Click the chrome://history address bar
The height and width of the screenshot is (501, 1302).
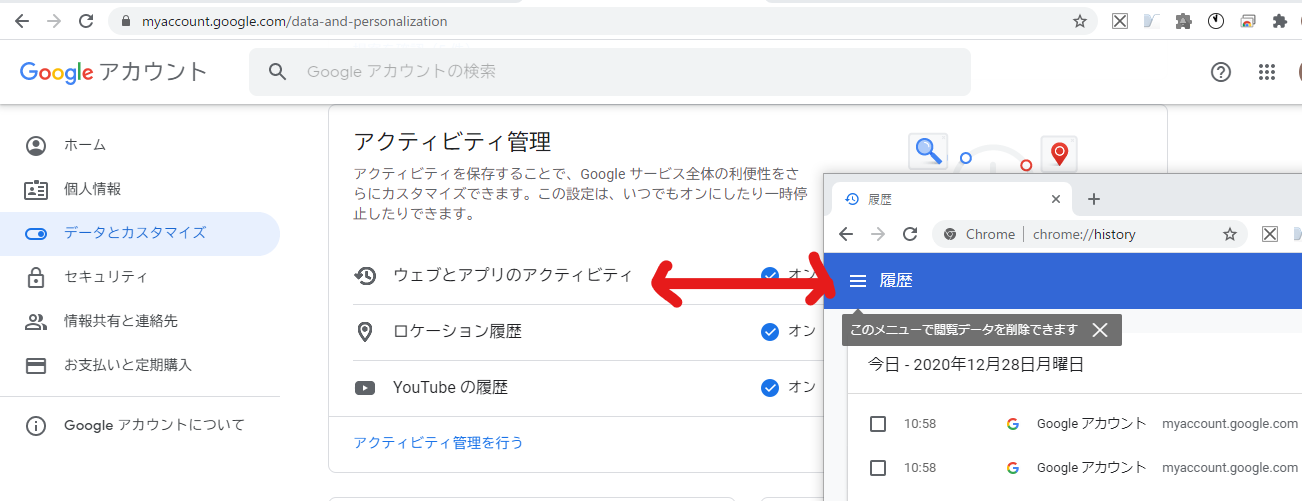point(1090,234)
